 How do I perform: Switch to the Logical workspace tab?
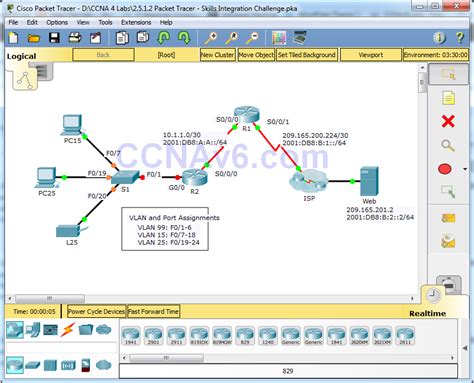point(22,56)
